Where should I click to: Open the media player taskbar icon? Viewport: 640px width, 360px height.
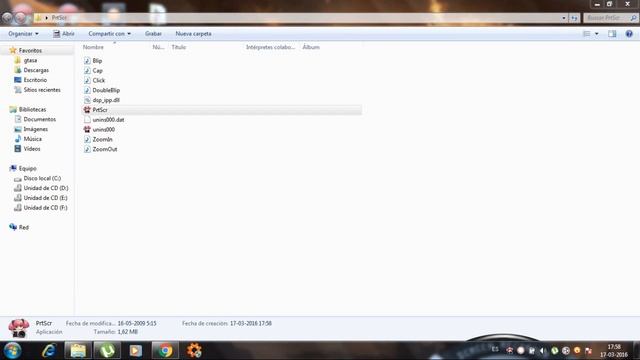point(136,351)
